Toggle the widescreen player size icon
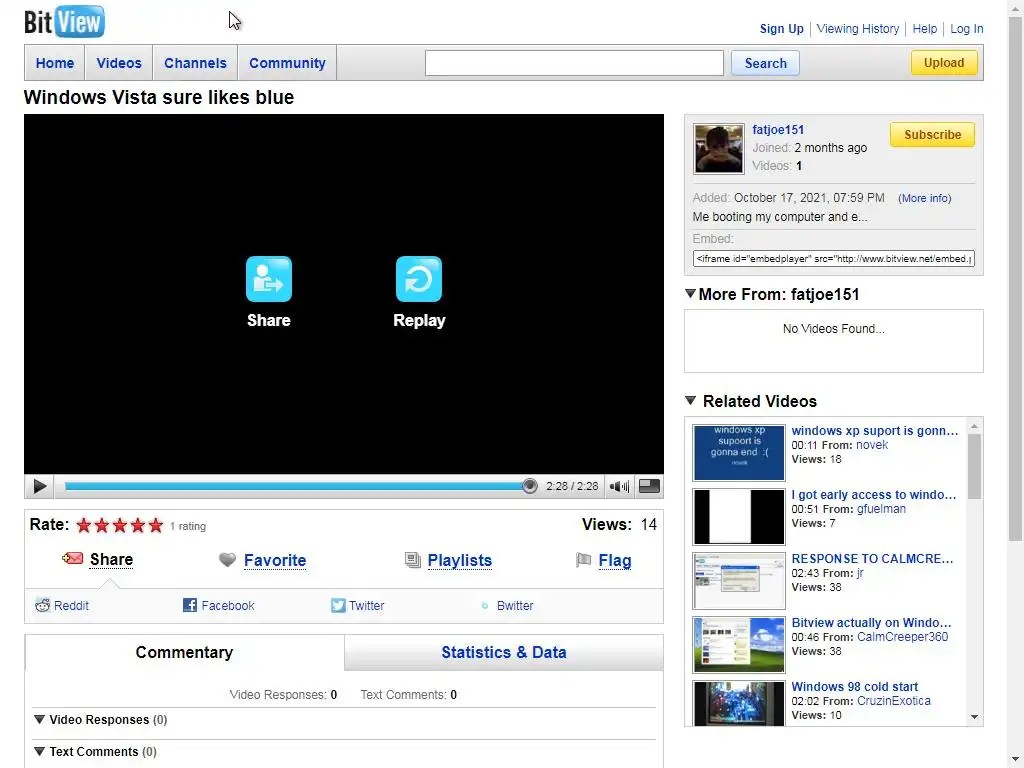The height and width of the screenshot is (768, 1024). click(x=648, y=486)
